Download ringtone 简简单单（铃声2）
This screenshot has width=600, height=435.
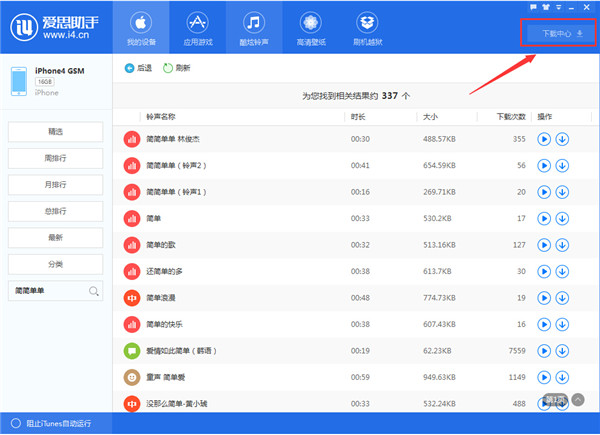(x=562, y=166)
